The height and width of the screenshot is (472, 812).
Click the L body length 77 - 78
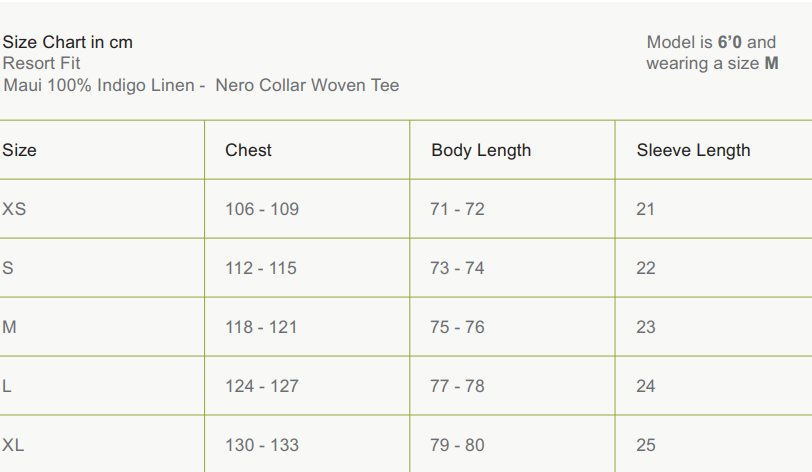tap(457, 386)
